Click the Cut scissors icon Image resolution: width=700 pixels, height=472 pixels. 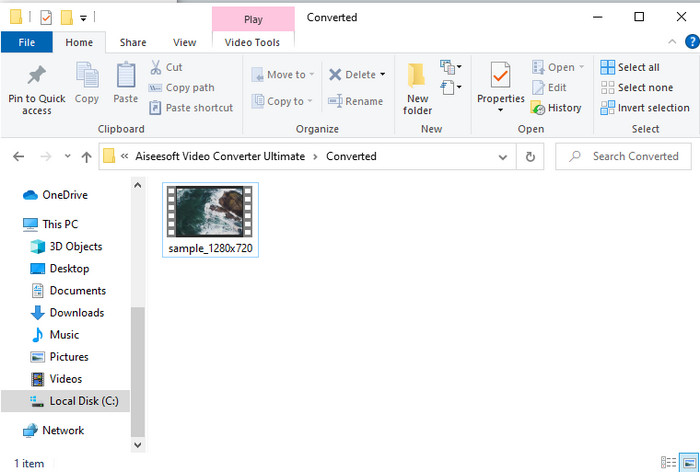tap(155, 67)
